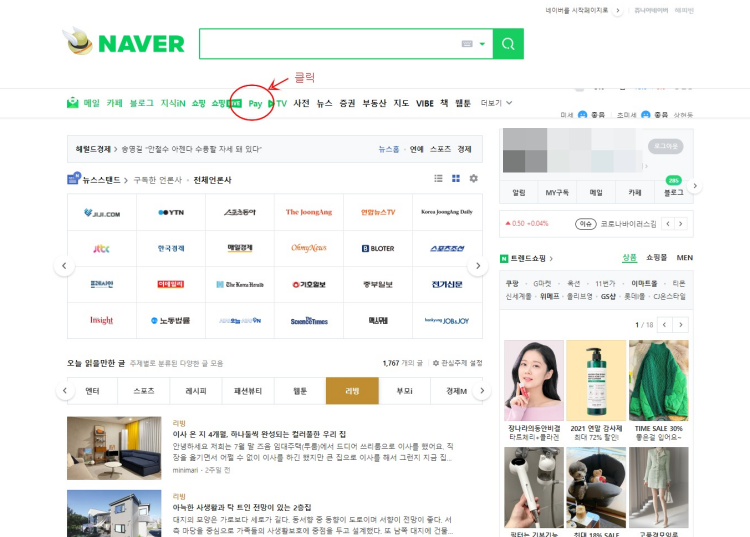
Task: Go to previous newsstand page arrow
Action: 64,266
